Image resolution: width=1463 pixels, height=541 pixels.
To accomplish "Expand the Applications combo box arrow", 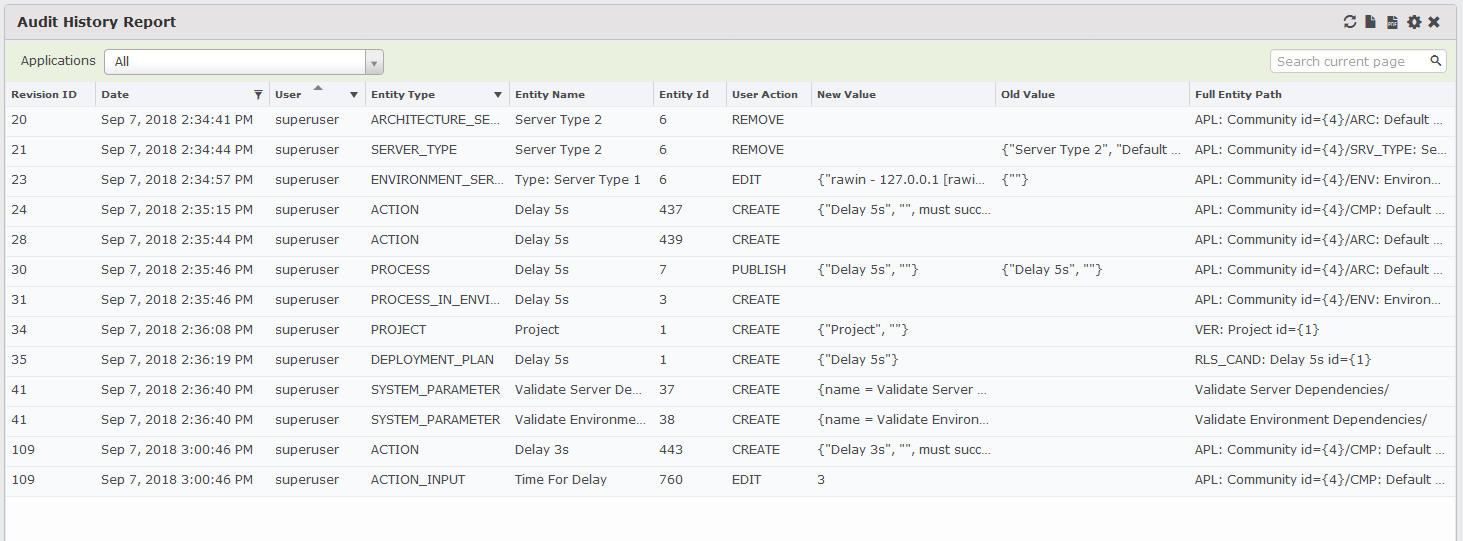I will pos(375,62).
